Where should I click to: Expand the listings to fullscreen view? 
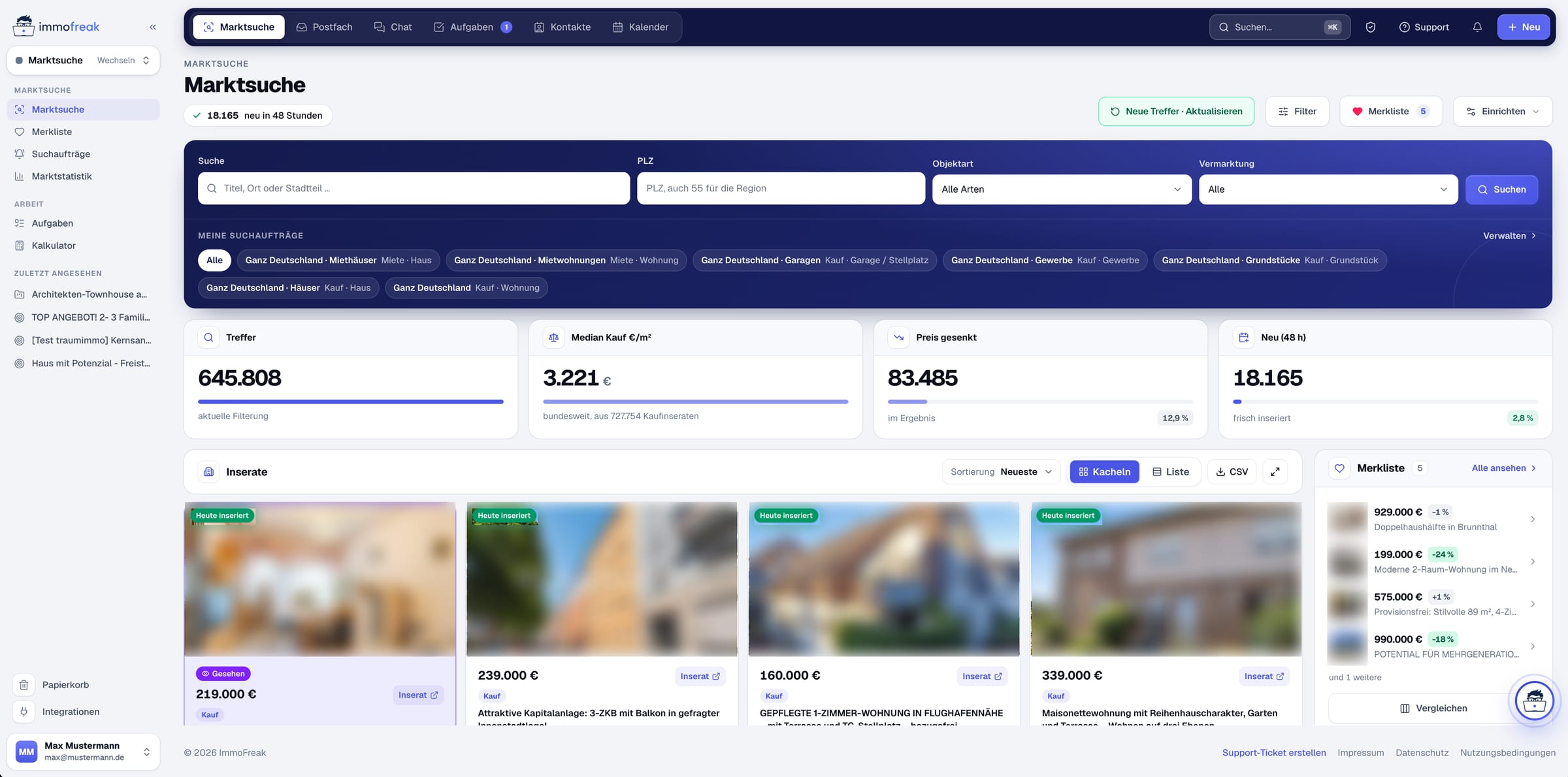(x=1275, y=471)
